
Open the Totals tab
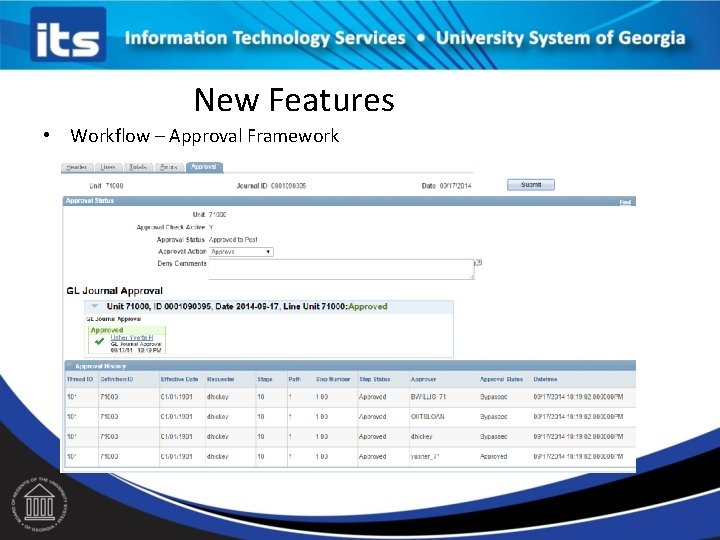click(x=138, y=167)
